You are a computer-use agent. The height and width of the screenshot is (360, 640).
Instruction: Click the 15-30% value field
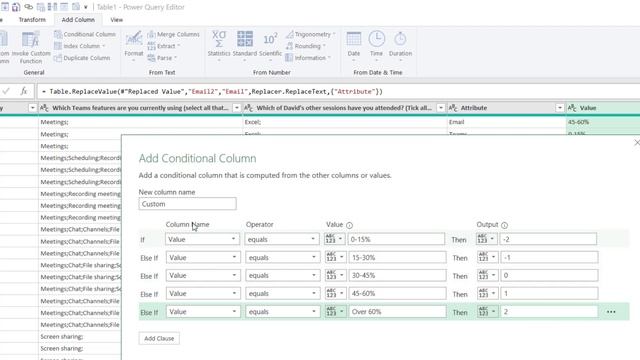tap(397, 258)
